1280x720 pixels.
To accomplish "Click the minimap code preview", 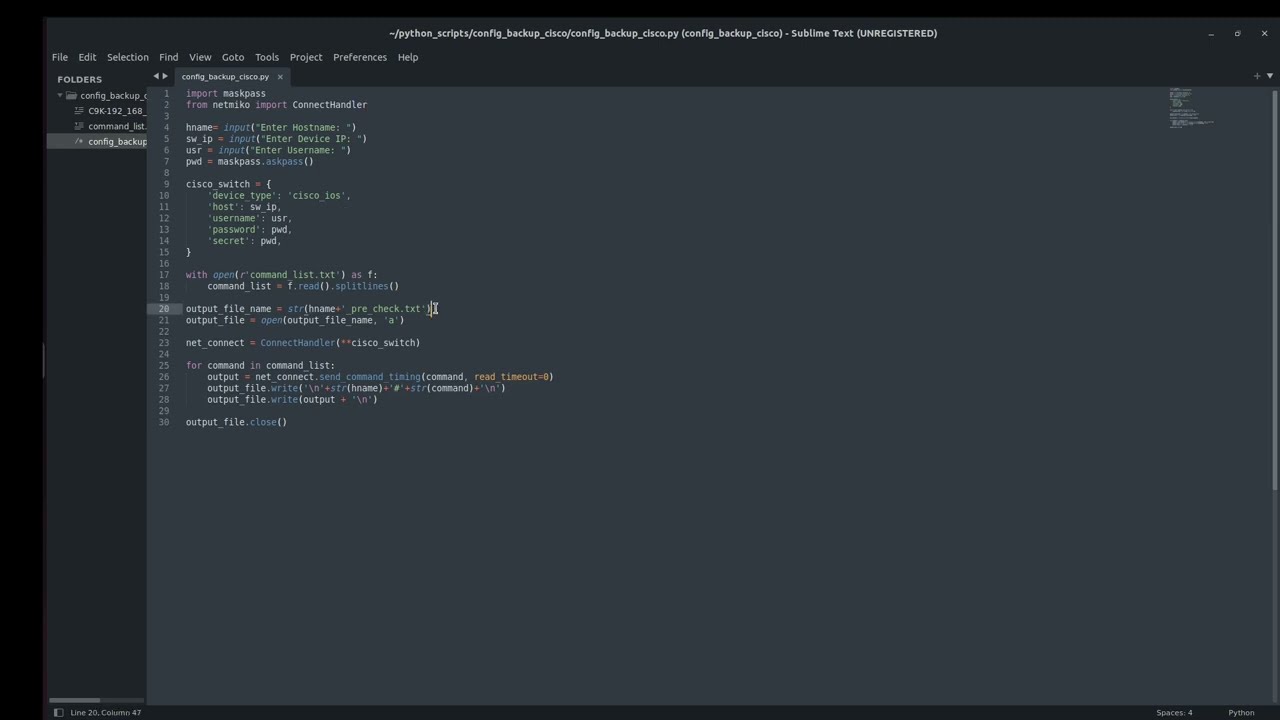I will click(1190, 108).
